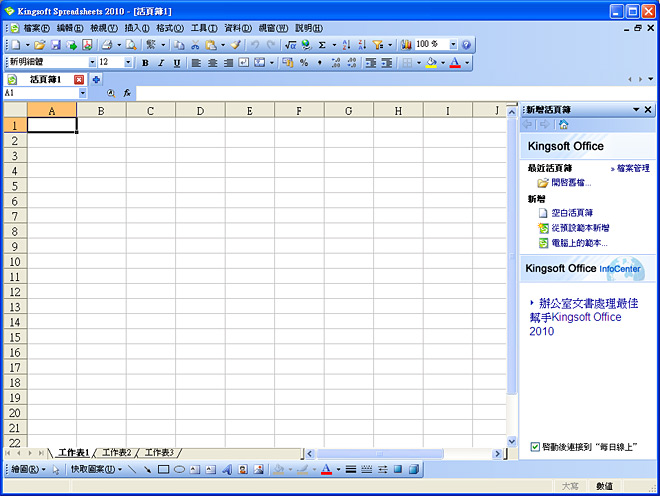Click the Print icon
The image size is (660, 496).
coord(107,45)
